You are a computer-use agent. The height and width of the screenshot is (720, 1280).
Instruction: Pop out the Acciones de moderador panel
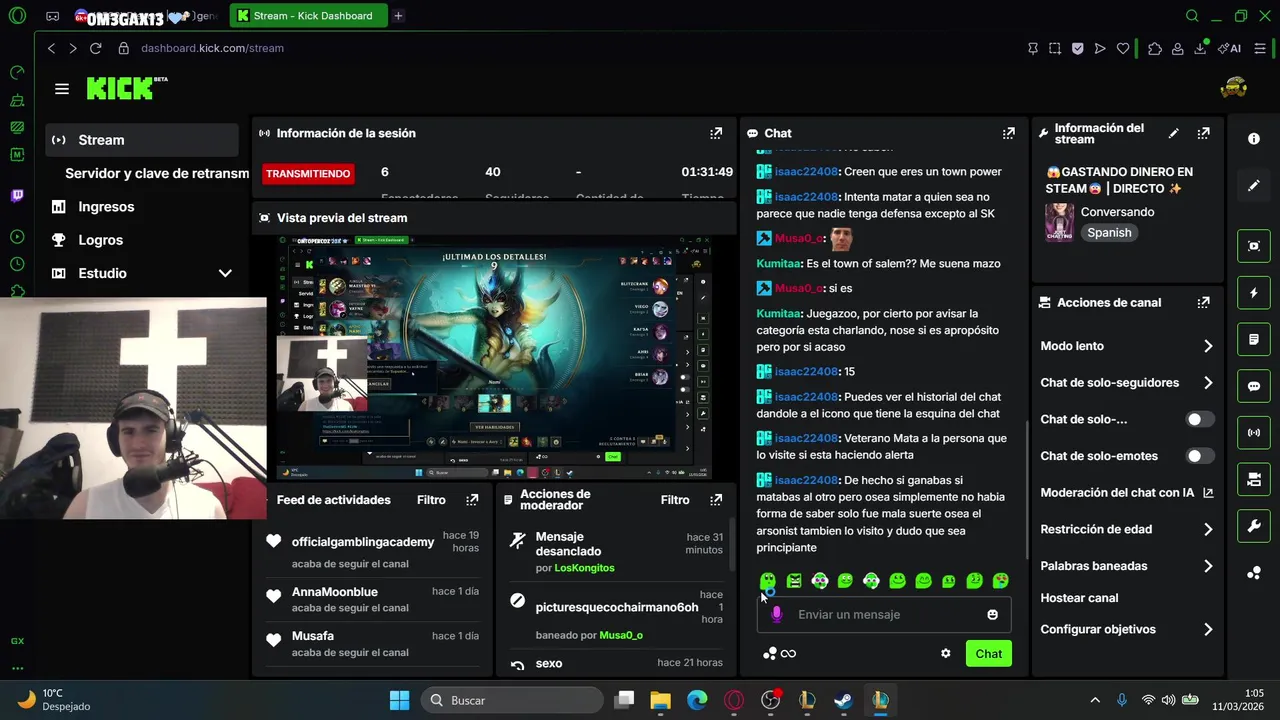tap(716, 500)
